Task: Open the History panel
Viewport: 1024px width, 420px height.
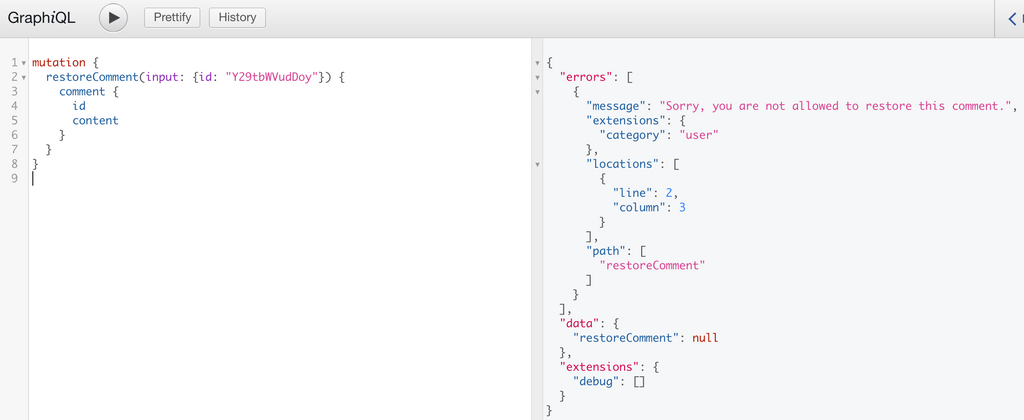Action: (x=237, y=18)
